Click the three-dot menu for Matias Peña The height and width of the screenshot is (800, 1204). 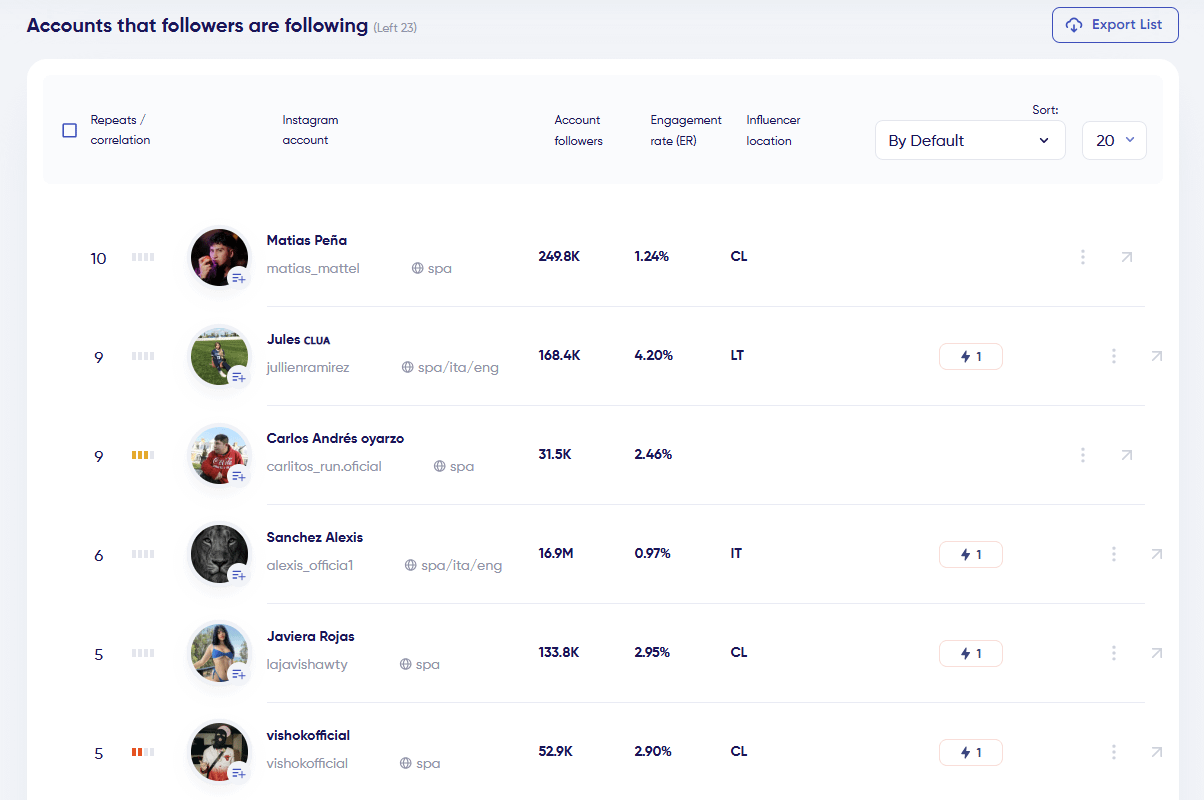coord(1083,257)
